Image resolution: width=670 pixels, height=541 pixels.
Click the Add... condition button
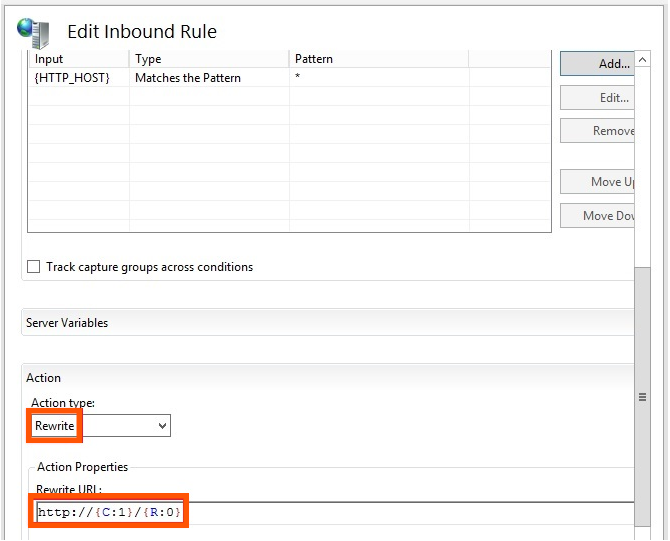(597, 64)
